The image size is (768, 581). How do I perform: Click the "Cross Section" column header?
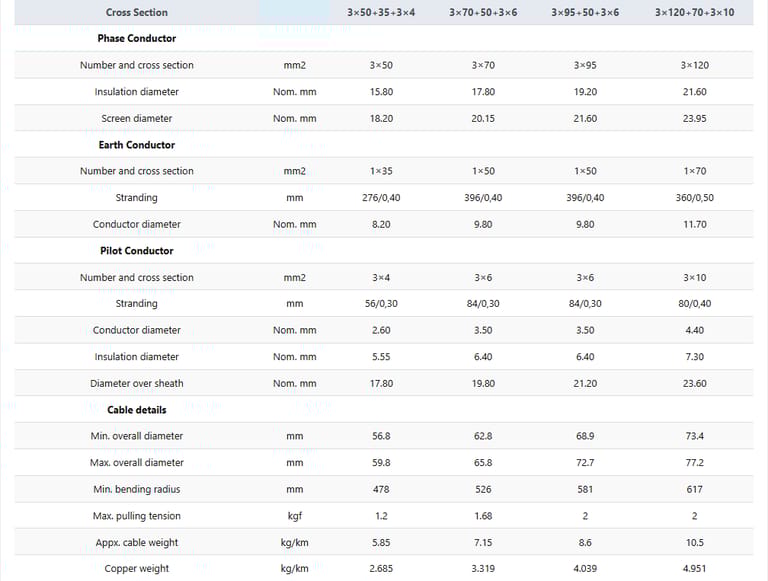coord(137,12)
